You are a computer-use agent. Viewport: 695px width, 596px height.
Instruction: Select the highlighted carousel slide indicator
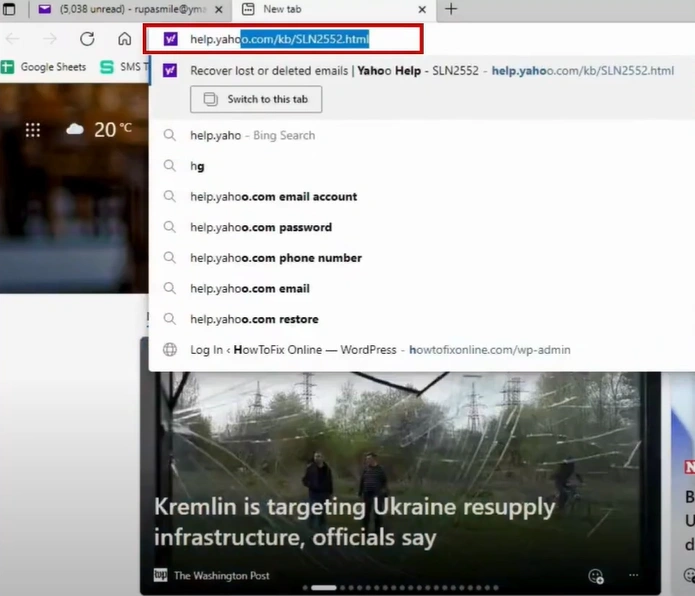(x=324, y=588)
